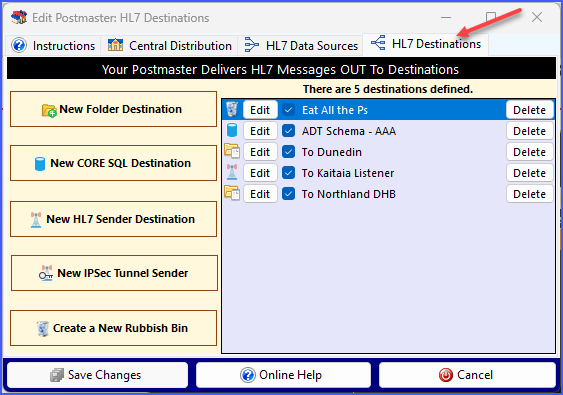563x395 pixels.
Task: Delete the To Kaitaia Listener destination
Action: pyautogui.click(x=530, y=173)
